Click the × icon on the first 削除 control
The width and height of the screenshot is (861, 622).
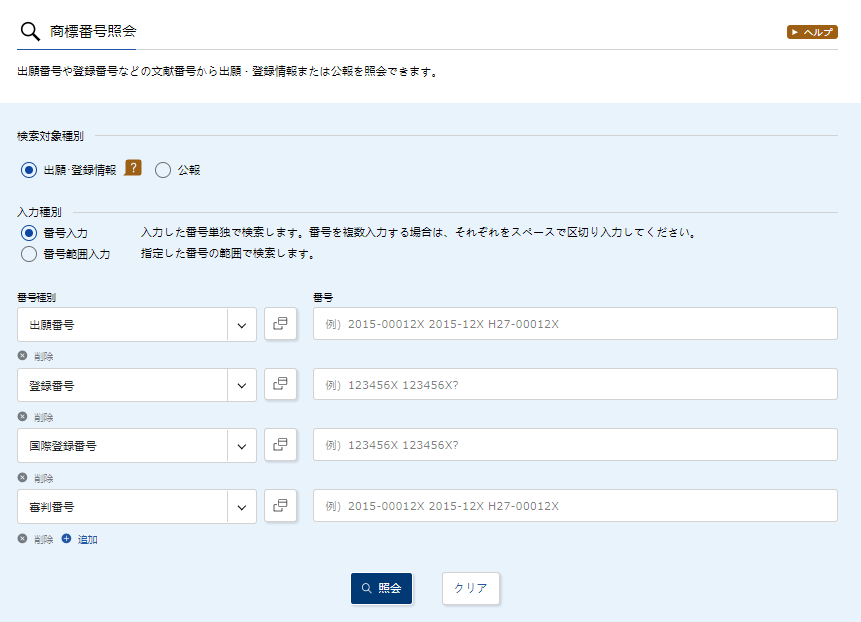tap(21, 356)
